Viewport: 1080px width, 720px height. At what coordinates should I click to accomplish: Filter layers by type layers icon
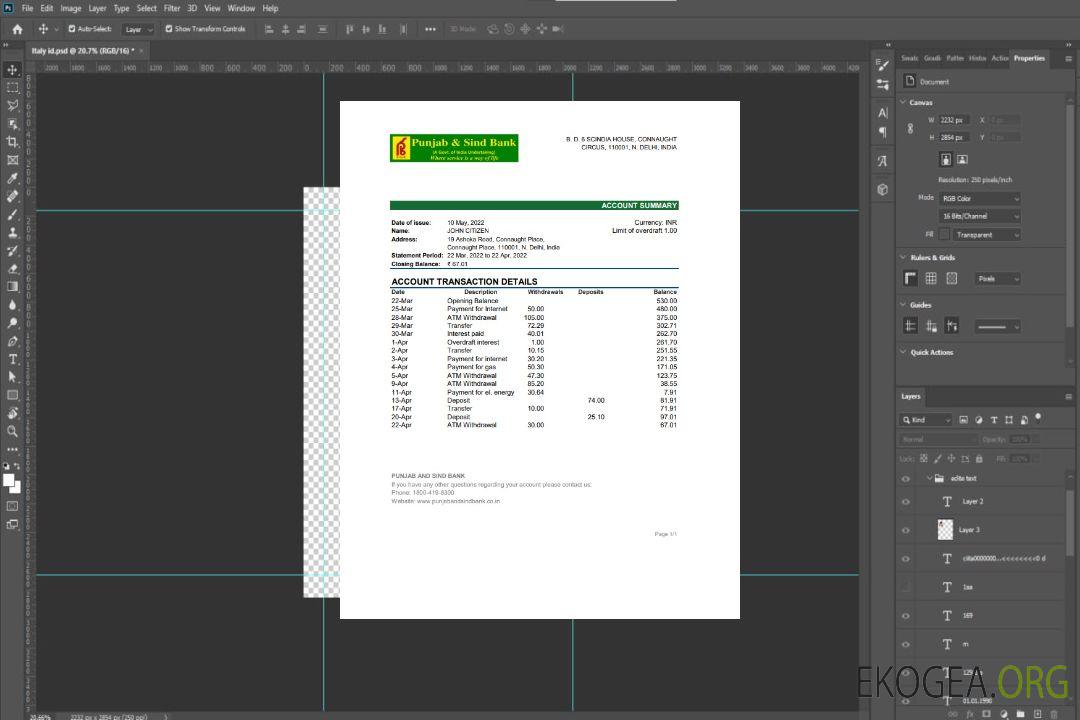pyautogui.click(x=994, y=420)
